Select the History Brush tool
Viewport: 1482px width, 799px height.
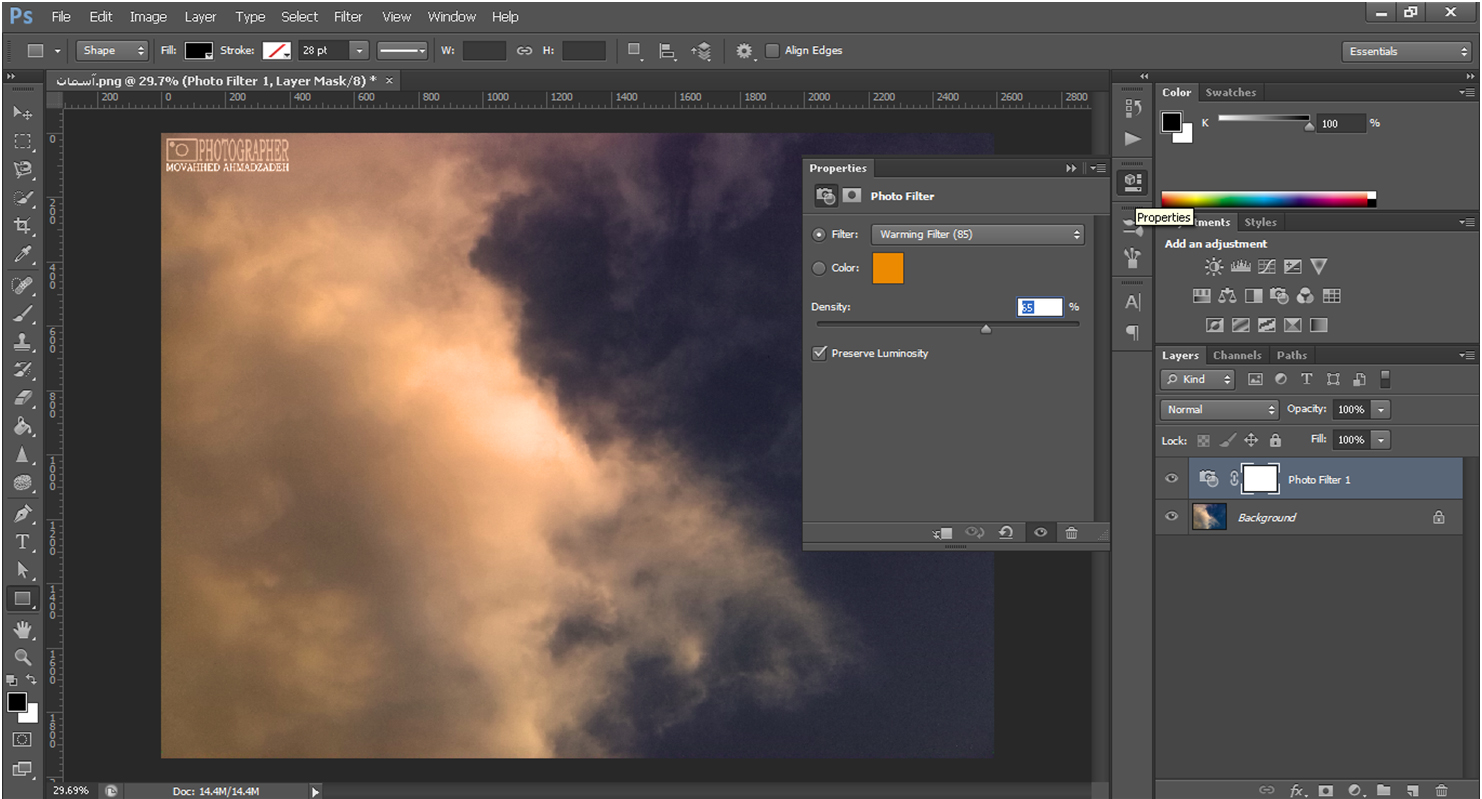[x=22, y=369]
